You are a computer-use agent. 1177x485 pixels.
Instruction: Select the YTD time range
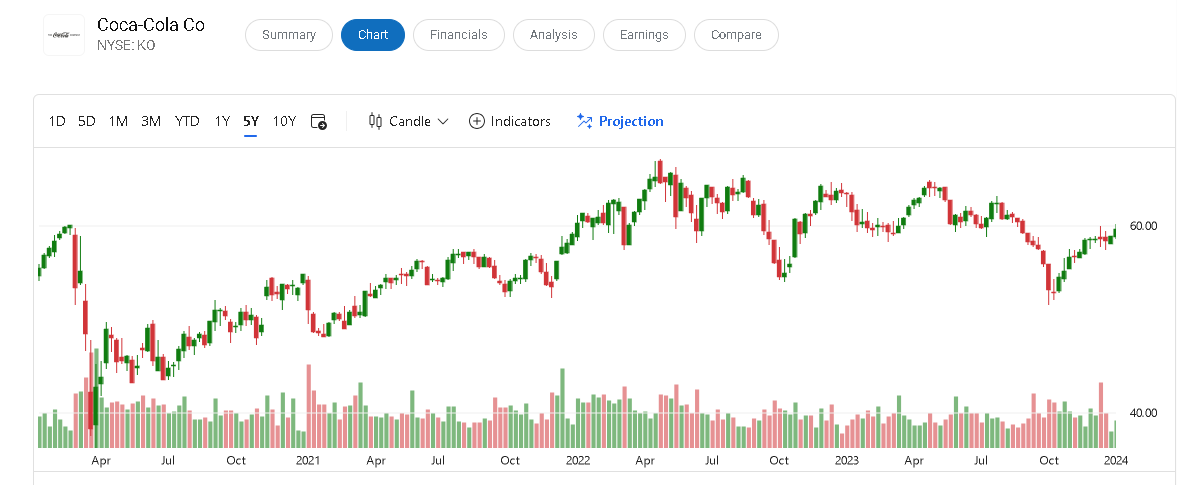click(187, 121)
